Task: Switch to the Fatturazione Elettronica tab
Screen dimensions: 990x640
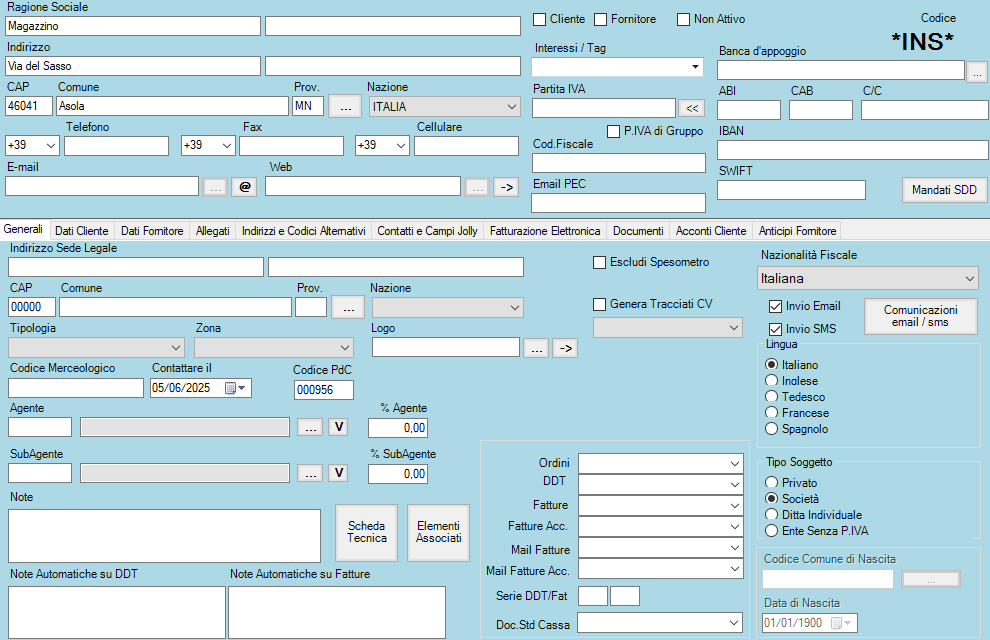Action: pyautogui.click(x=545, y=231)
